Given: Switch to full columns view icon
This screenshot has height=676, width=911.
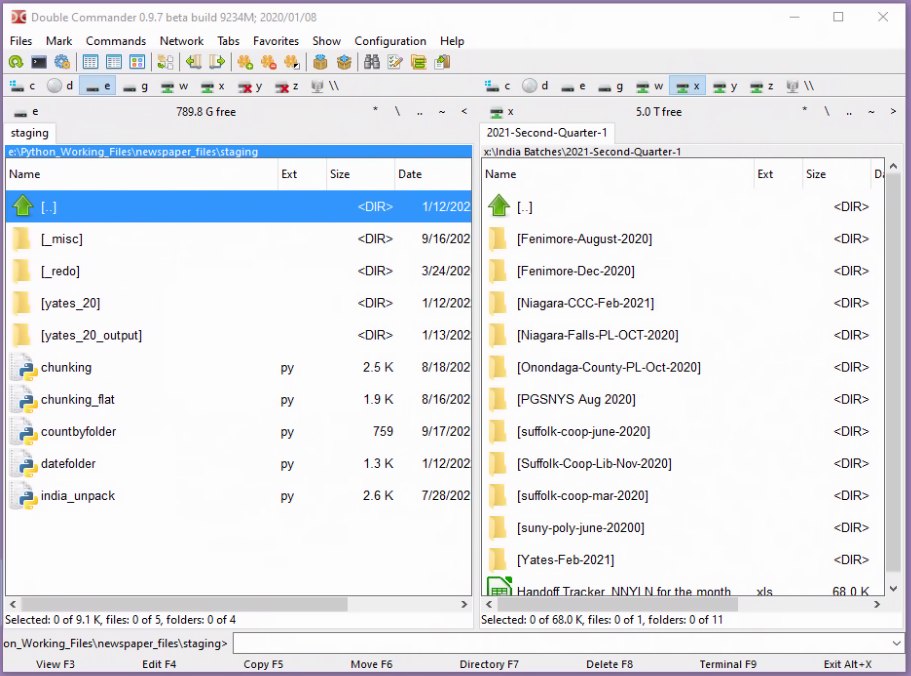Looking at the screenshot, I should click(114, 62).
